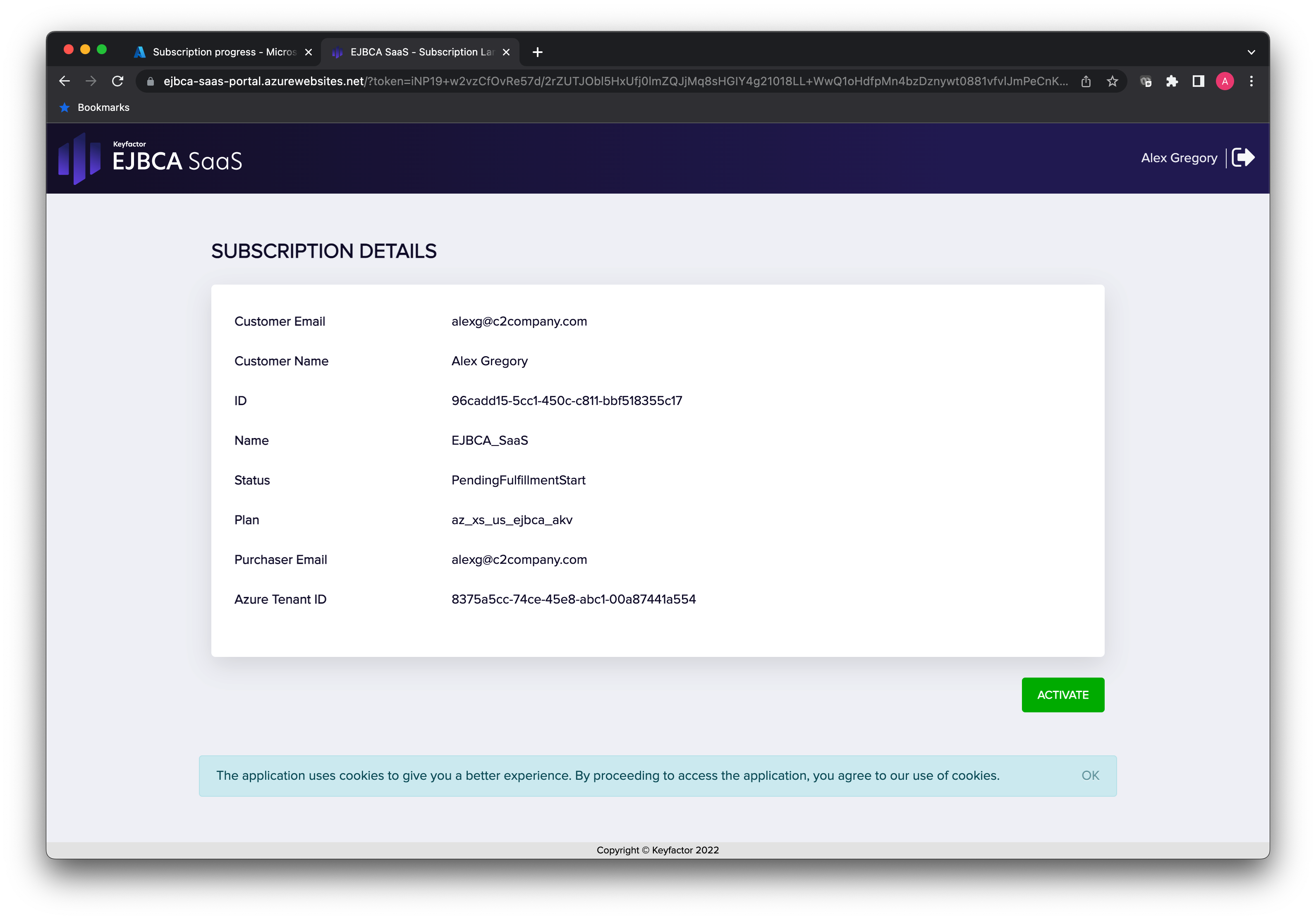Dismiss cookie notice with OK
Image resolution: width=1316 pixels, height=920 pixels.
click(1090, 776)
